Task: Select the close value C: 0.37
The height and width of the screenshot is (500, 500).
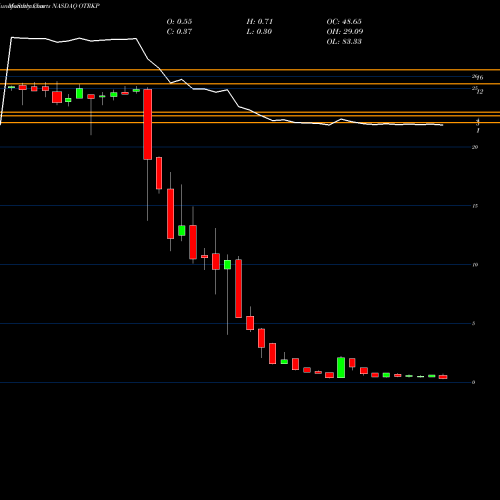Action: point(179,32)
